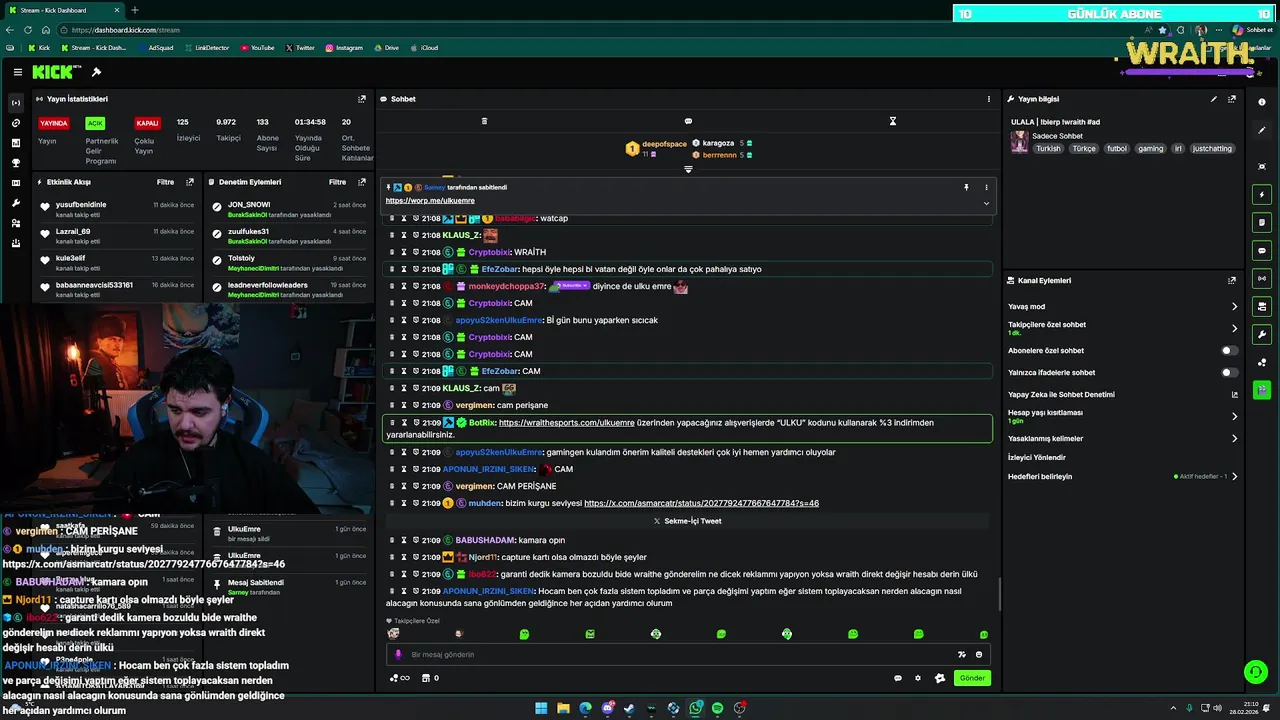The image size is (1280, 720).
Task: Open the emoji picker in the message box
Action: click(x=979, y=654)
